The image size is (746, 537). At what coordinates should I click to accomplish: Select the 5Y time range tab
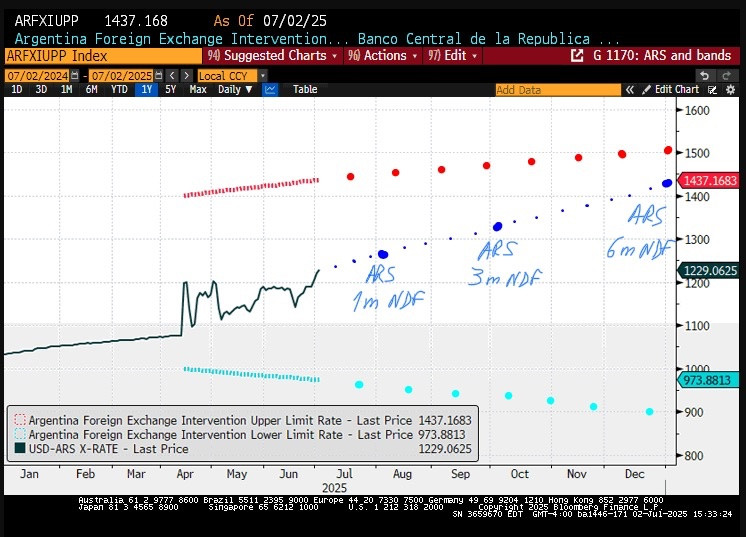[x=170, y=89]
